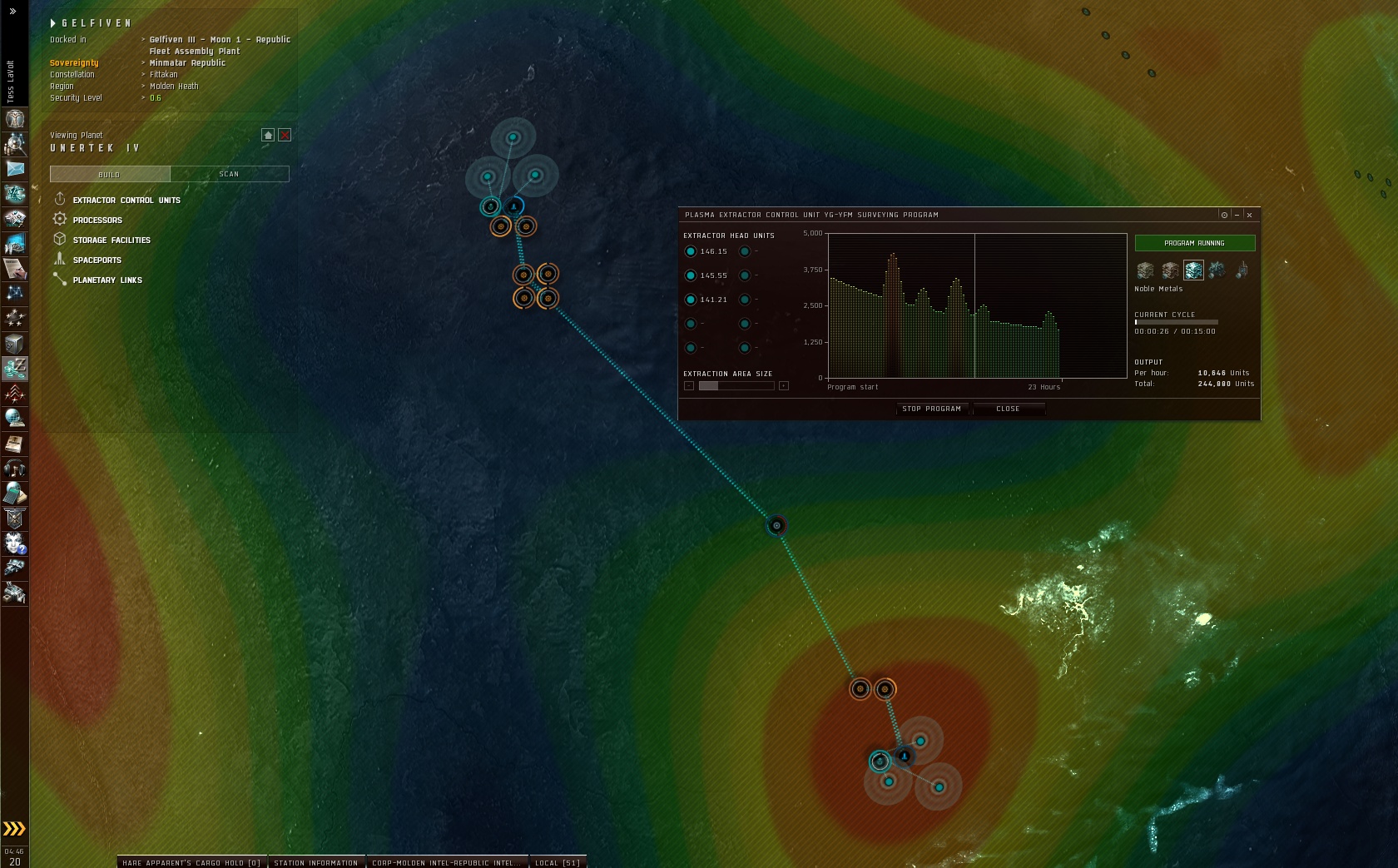
Task: Select the first resource type icon
Action: click(x=1145, y=270)
